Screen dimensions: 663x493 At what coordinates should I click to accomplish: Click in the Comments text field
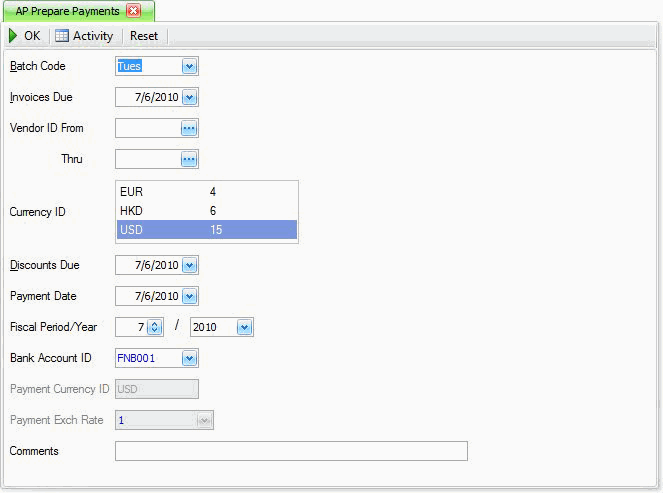point(291,451)
